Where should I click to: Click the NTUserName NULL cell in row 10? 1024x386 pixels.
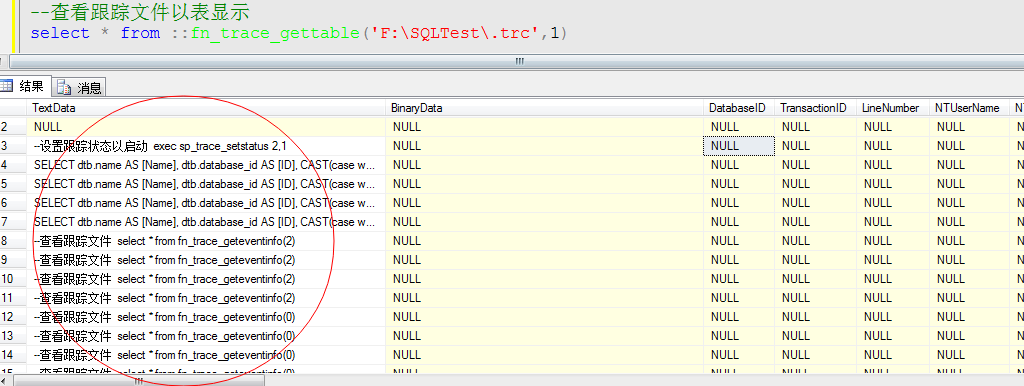pyautogui.click(x=969, y=279)
